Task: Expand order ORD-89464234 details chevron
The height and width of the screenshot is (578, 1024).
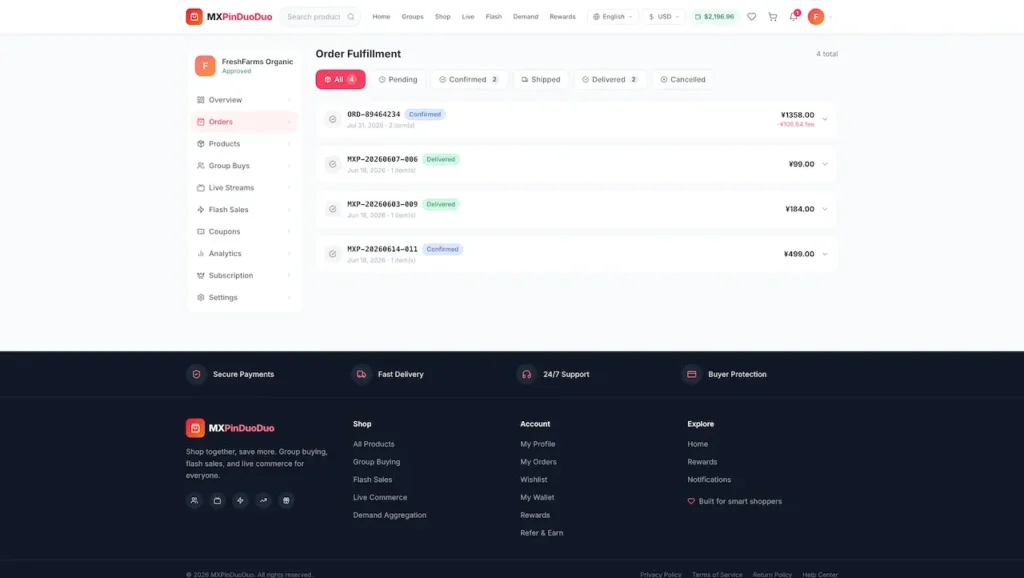Action: coord(825,120)
